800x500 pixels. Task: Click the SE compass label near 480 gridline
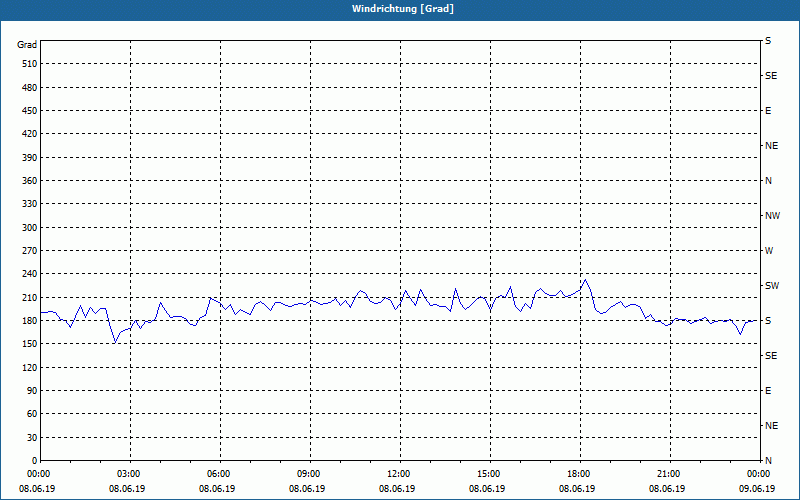tap(771, 76)
